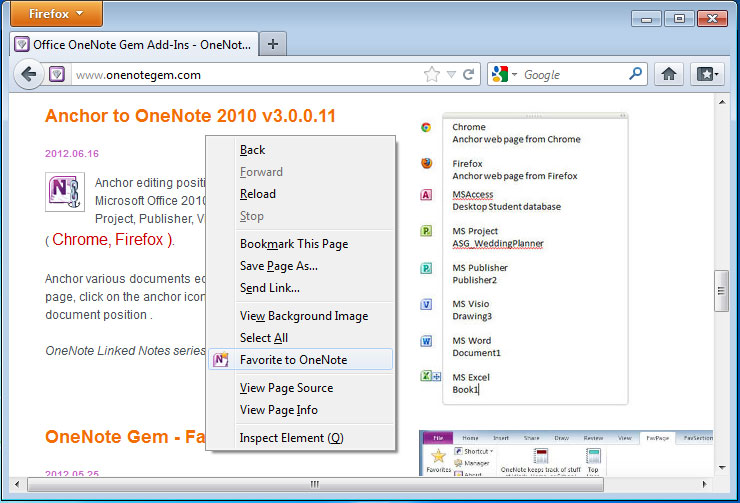Open the URL history dropdown arrow

coord(451,74)
